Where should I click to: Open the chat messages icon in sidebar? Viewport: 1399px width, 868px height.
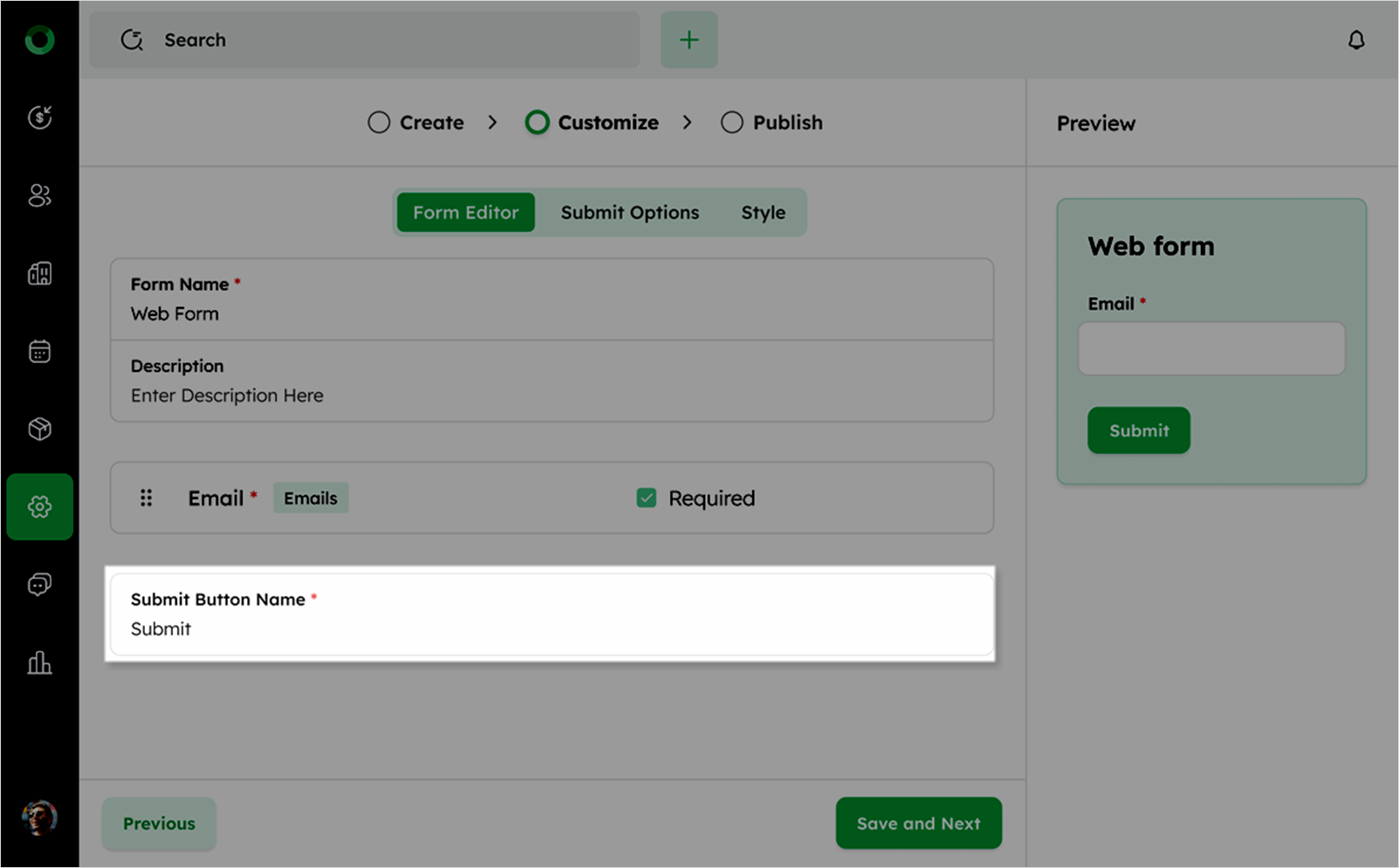click(39, 584)
